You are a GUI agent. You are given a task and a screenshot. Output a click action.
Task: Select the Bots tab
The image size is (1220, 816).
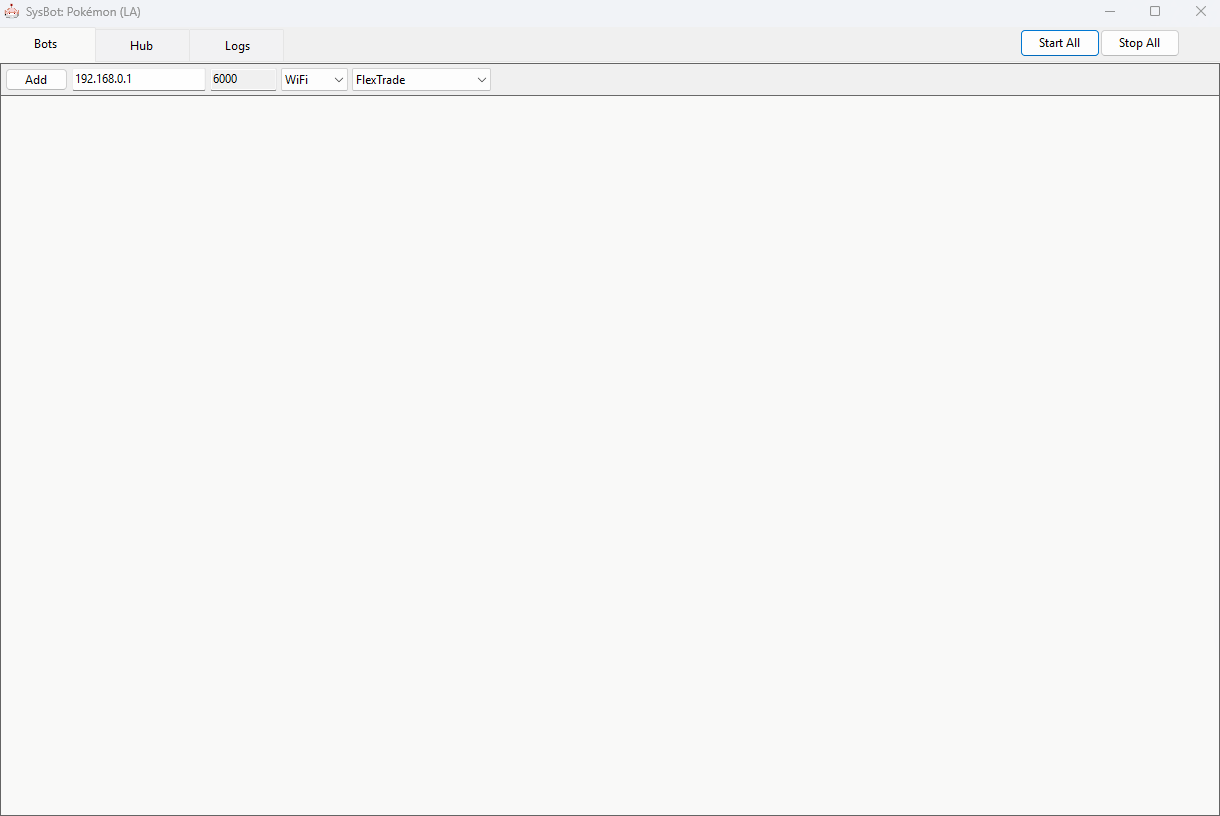[45, 45]
